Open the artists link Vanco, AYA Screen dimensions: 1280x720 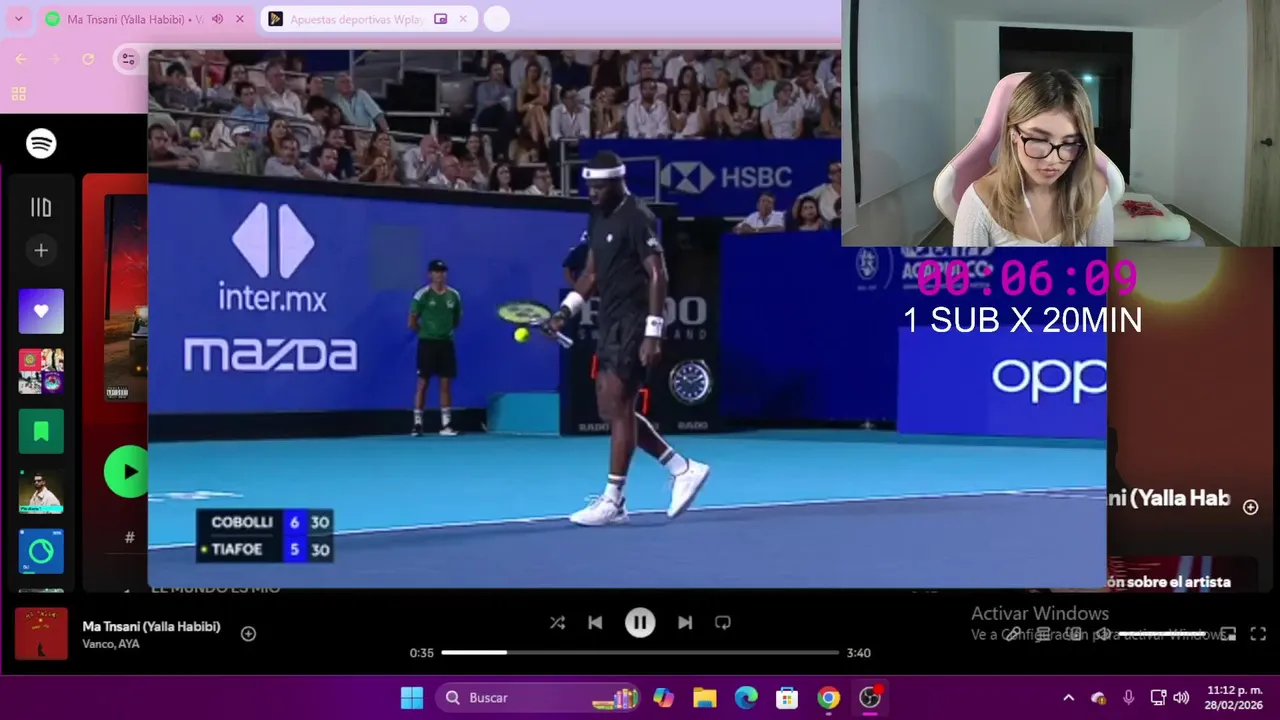click(111, 644)
